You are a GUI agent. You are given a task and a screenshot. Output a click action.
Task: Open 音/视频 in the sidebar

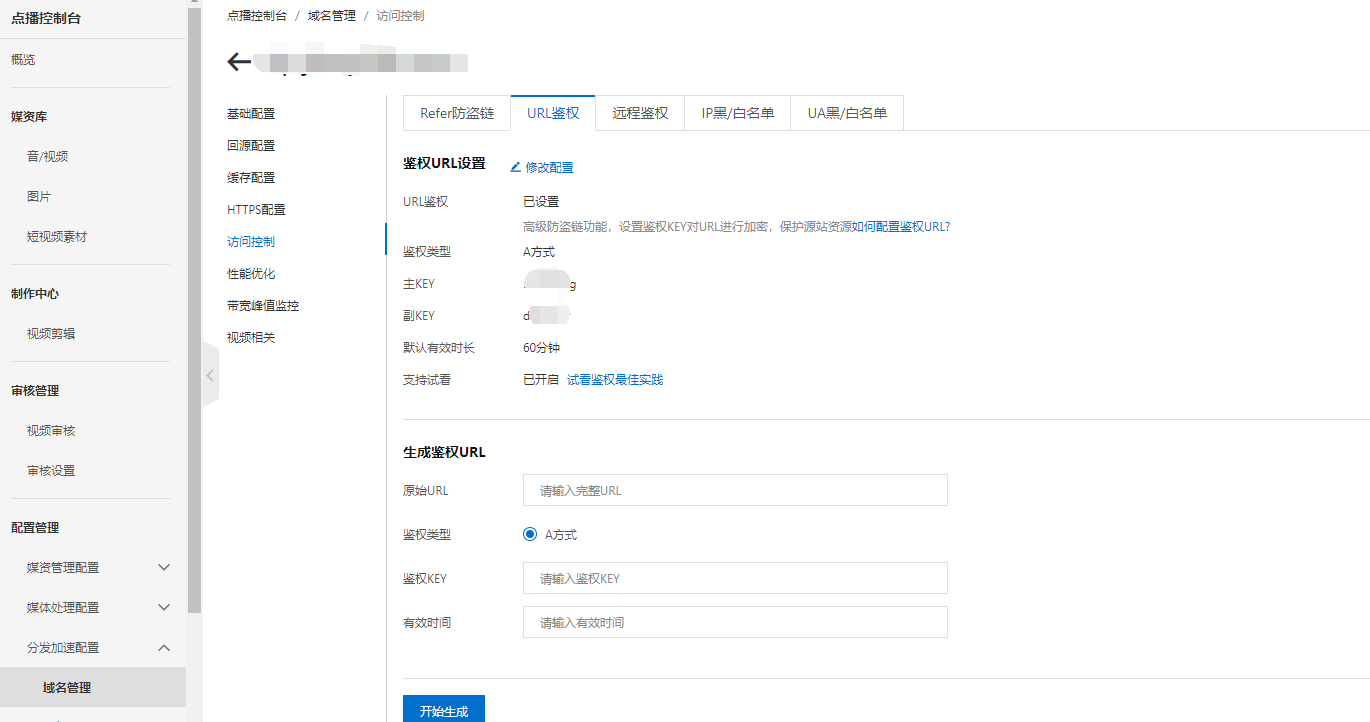47,156
